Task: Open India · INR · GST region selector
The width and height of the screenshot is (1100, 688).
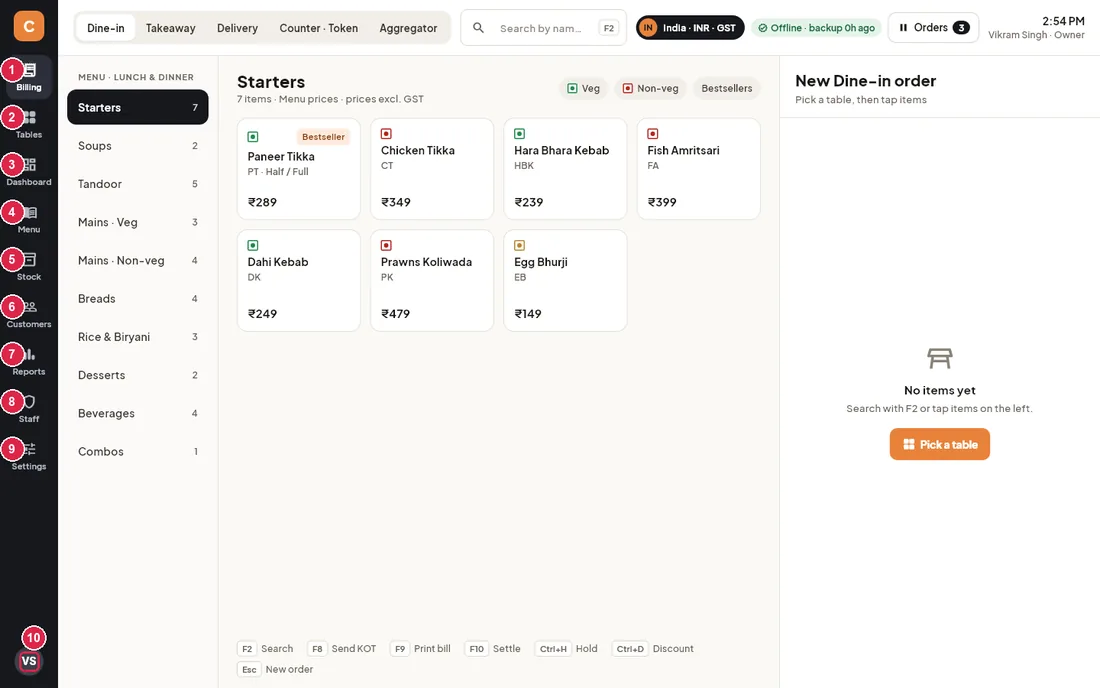Action: [690, 27]
